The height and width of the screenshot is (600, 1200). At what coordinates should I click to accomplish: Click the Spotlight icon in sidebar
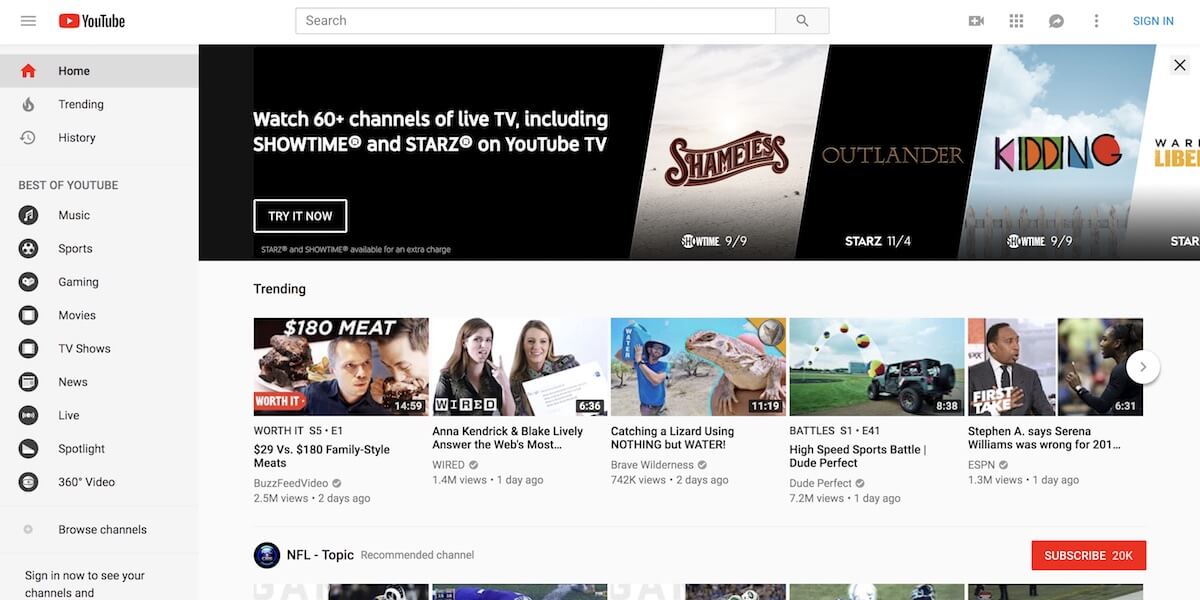pos(28,449)
